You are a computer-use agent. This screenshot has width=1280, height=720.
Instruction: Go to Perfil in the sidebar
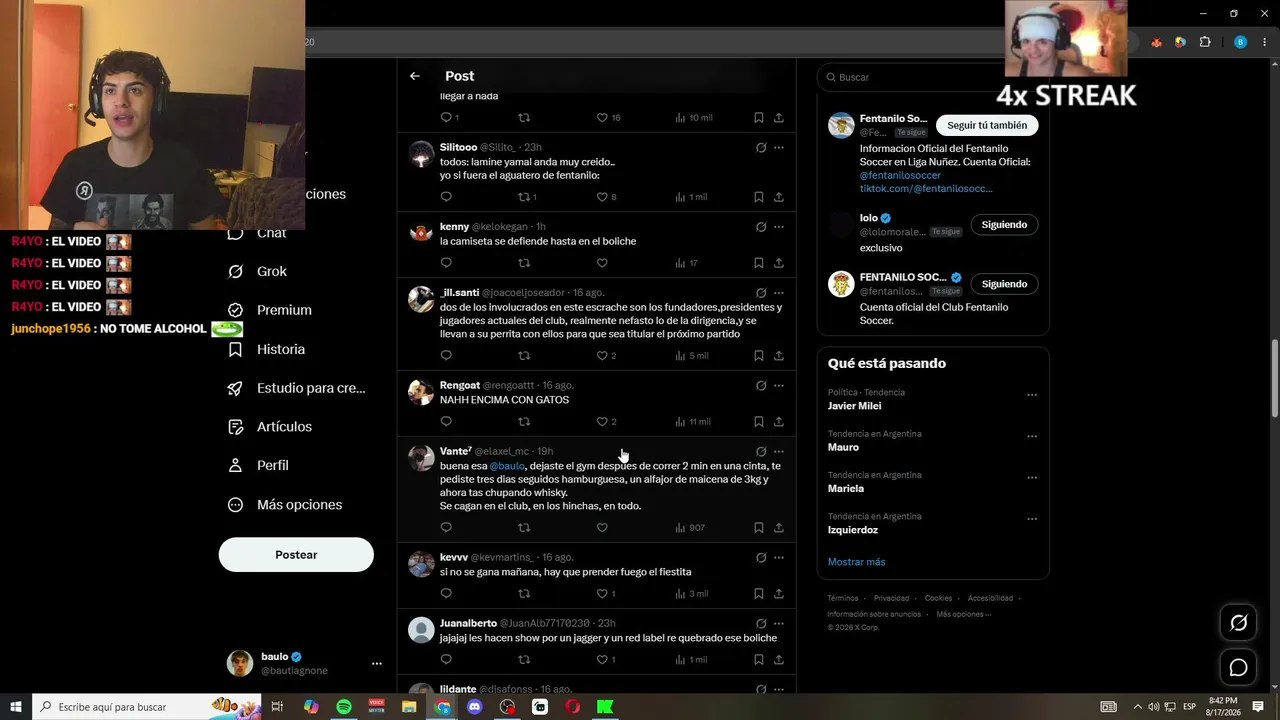click(x=258, y=465)
